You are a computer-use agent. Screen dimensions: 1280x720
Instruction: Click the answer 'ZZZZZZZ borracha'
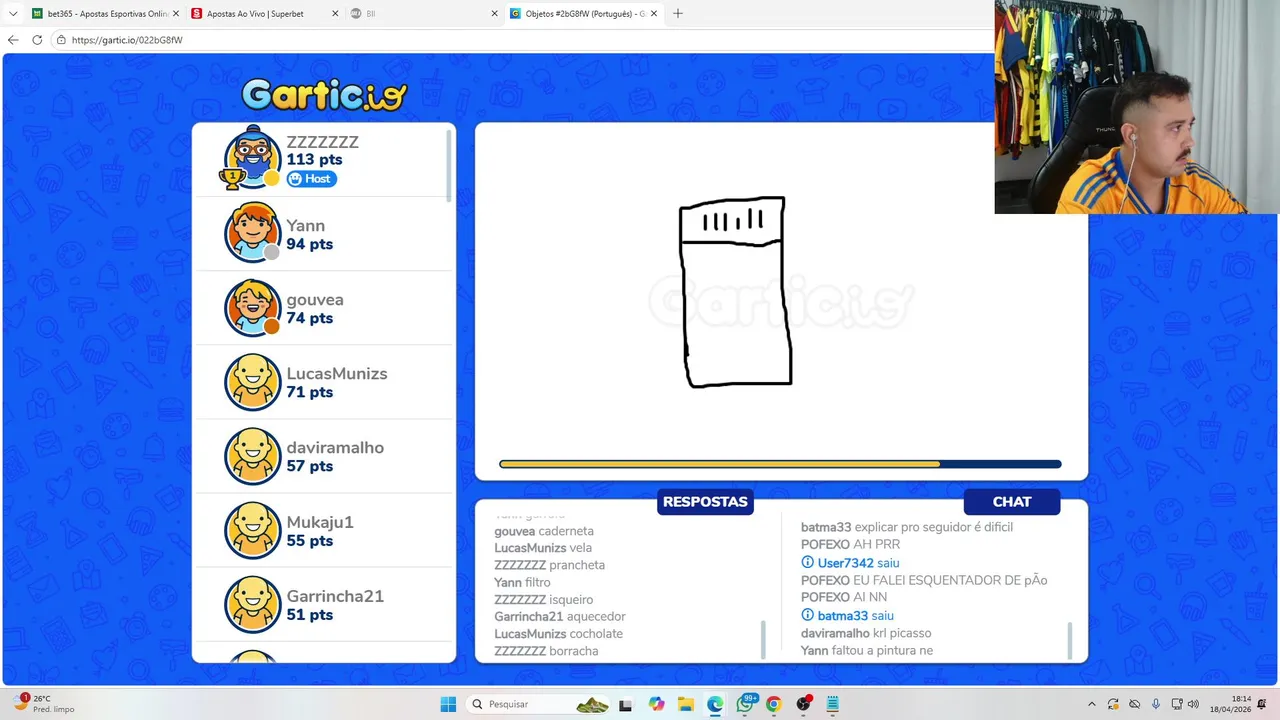pyautogui.click(x=546, y=651)
